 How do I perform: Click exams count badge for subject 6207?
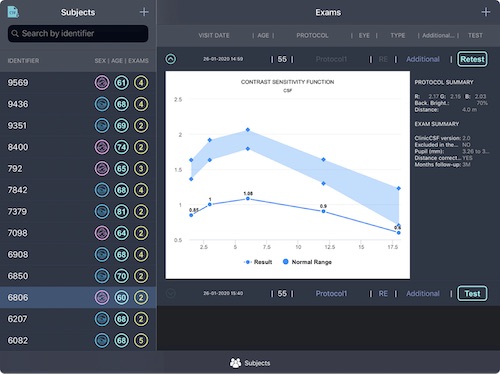coord(141,319)
